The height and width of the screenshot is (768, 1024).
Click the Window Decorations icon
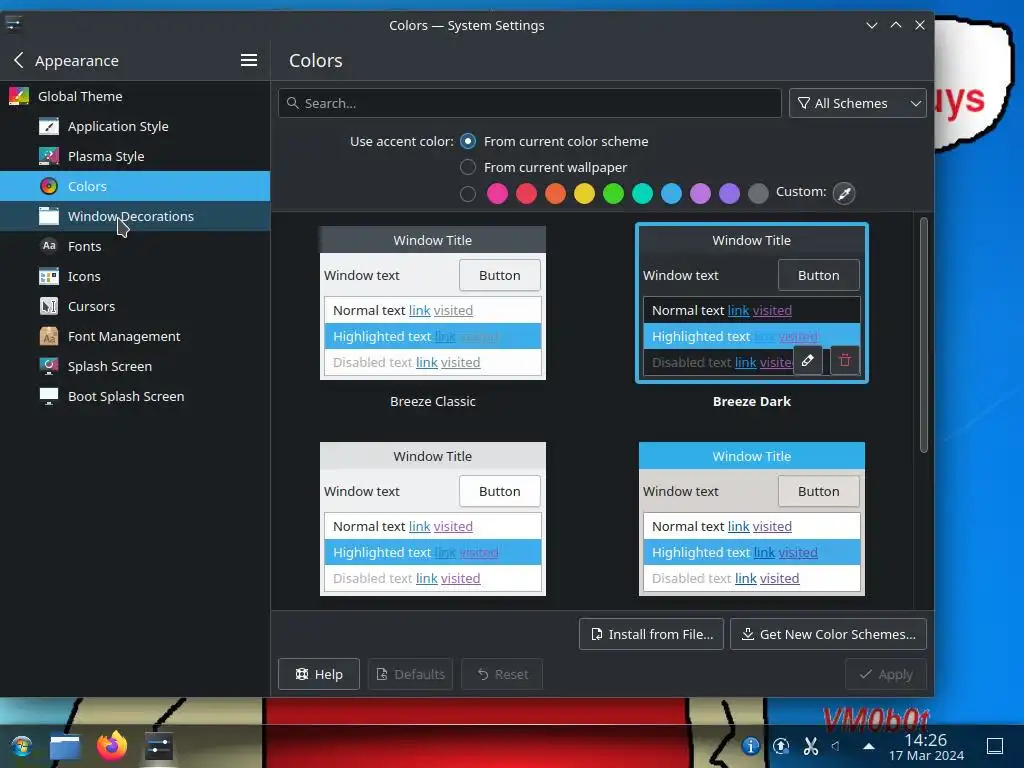click(x=49, y=216)
